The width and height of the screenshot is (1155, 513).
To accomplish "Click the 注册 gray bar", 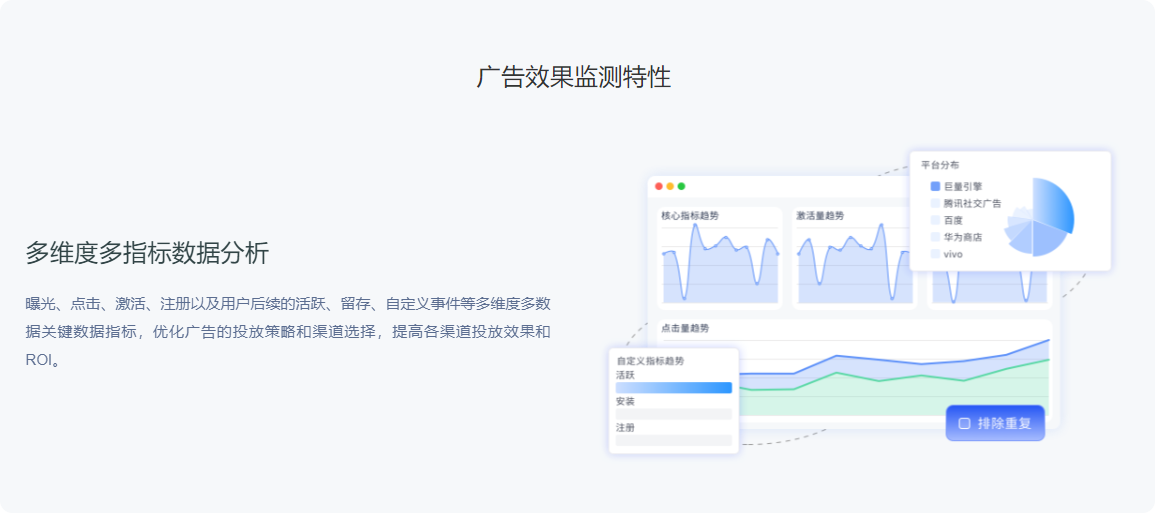I will point(674,440).
